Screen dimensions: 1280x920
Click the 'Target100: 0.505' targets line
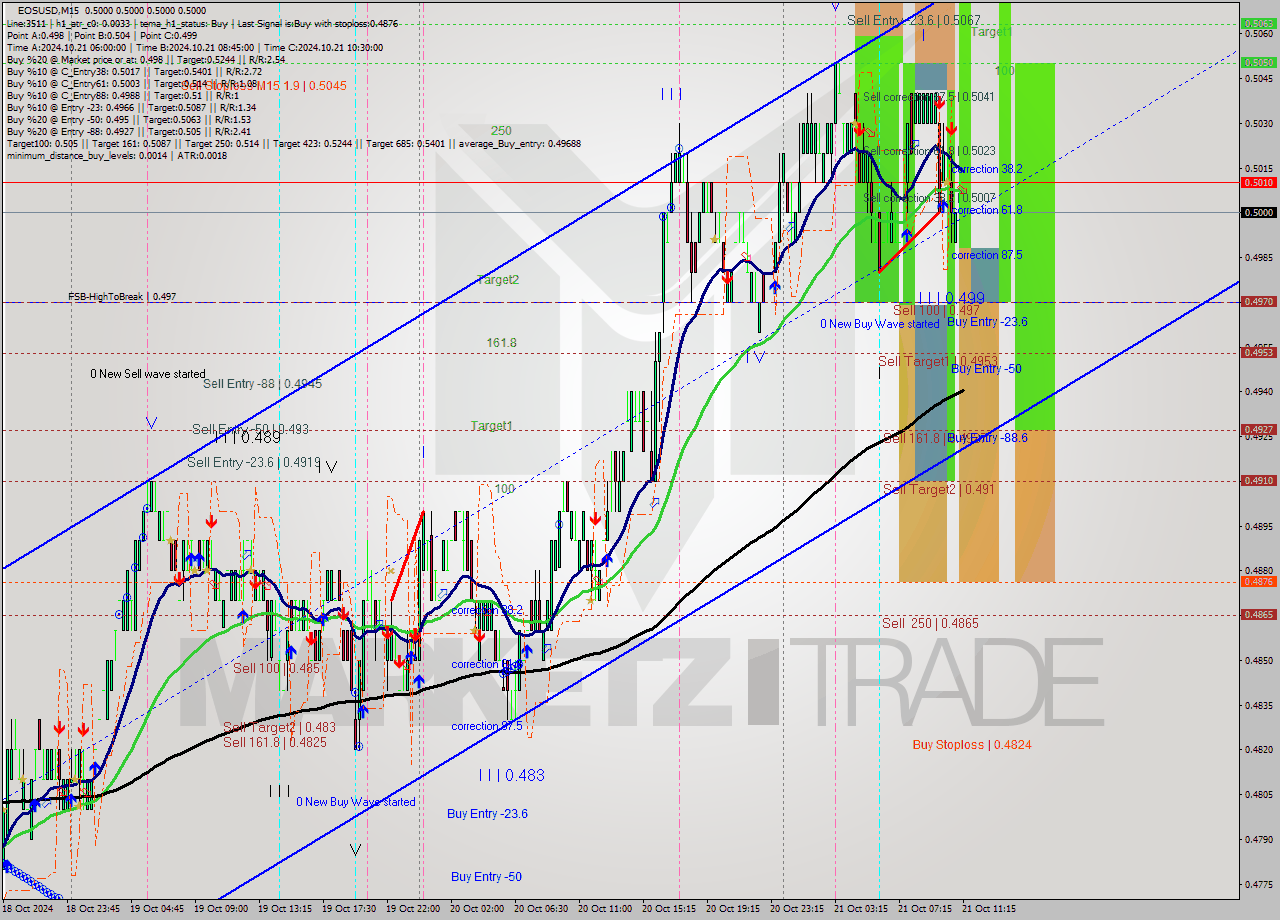pyautogui.click(x=293, y=144)
